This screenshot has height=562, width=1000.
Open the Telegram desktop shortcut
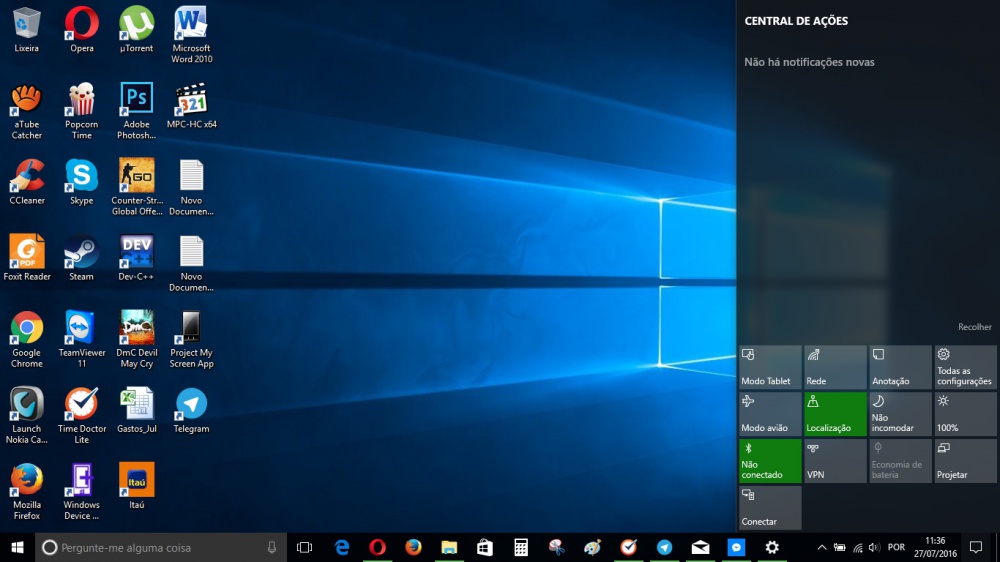pos(191,405)
